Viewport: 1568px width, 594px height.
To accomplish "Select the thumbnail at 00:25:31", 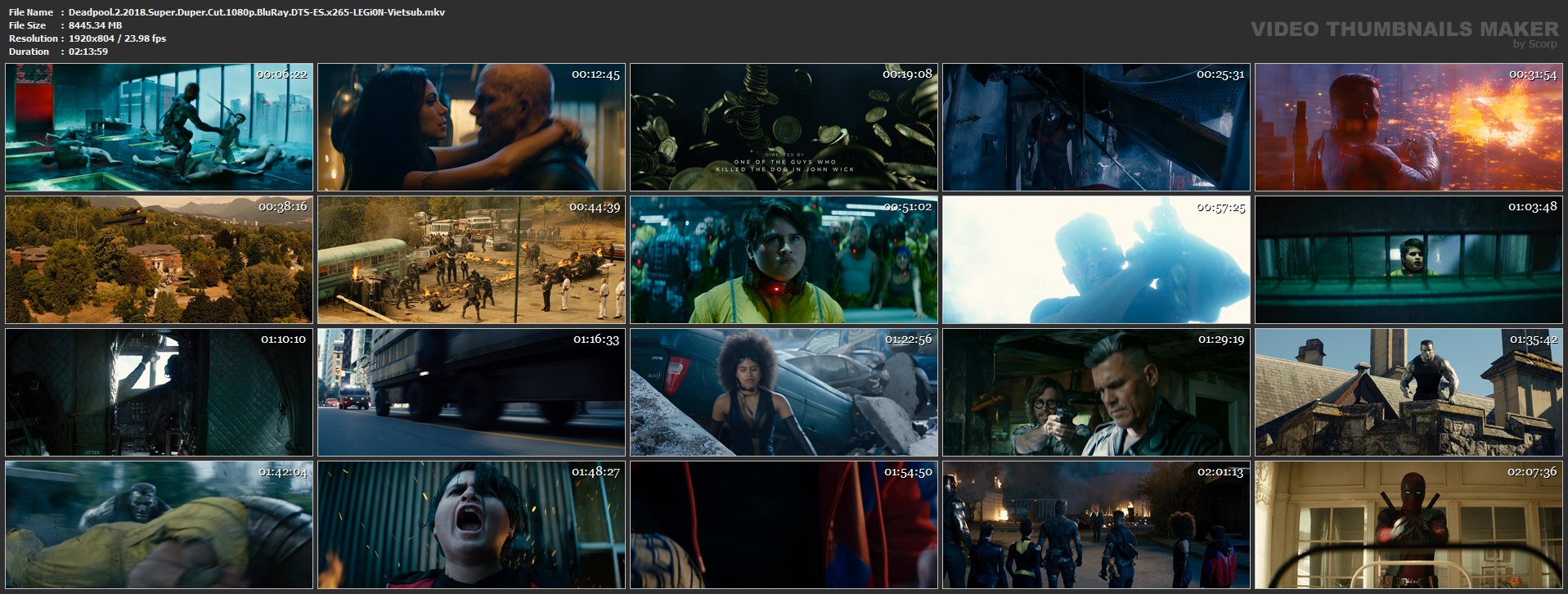I will click(1096, 127).
